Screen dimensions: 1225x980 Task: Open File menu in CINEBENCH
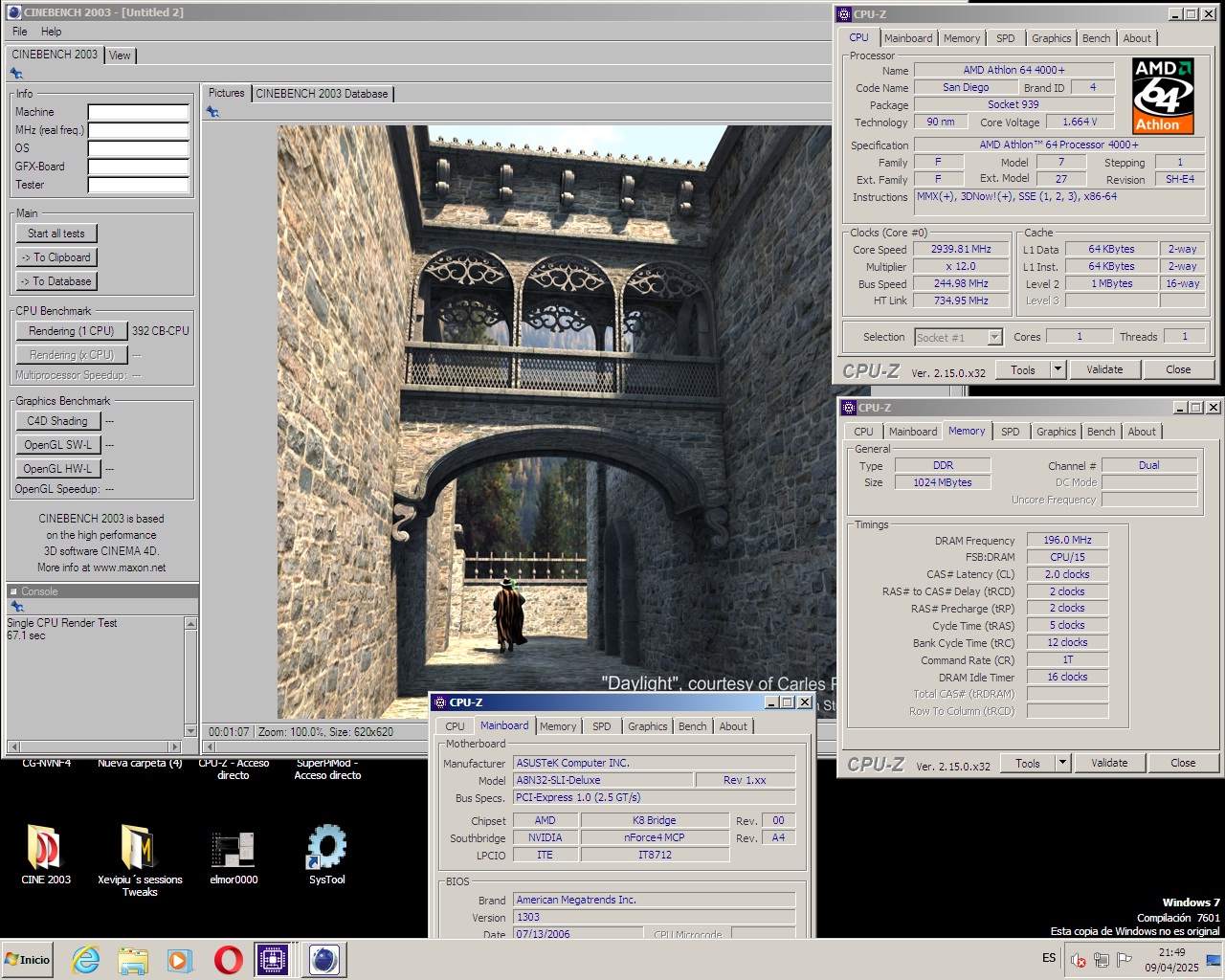coord(20,32)
